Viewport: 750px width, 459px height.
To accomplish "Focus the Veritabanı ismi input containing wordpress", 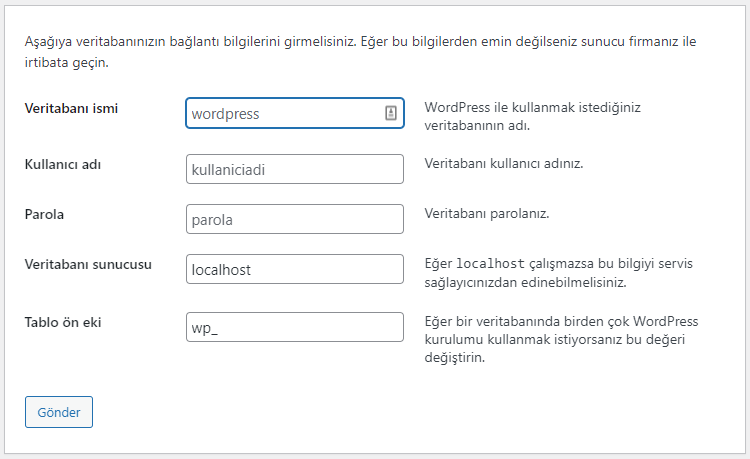I will click(280, 114).
